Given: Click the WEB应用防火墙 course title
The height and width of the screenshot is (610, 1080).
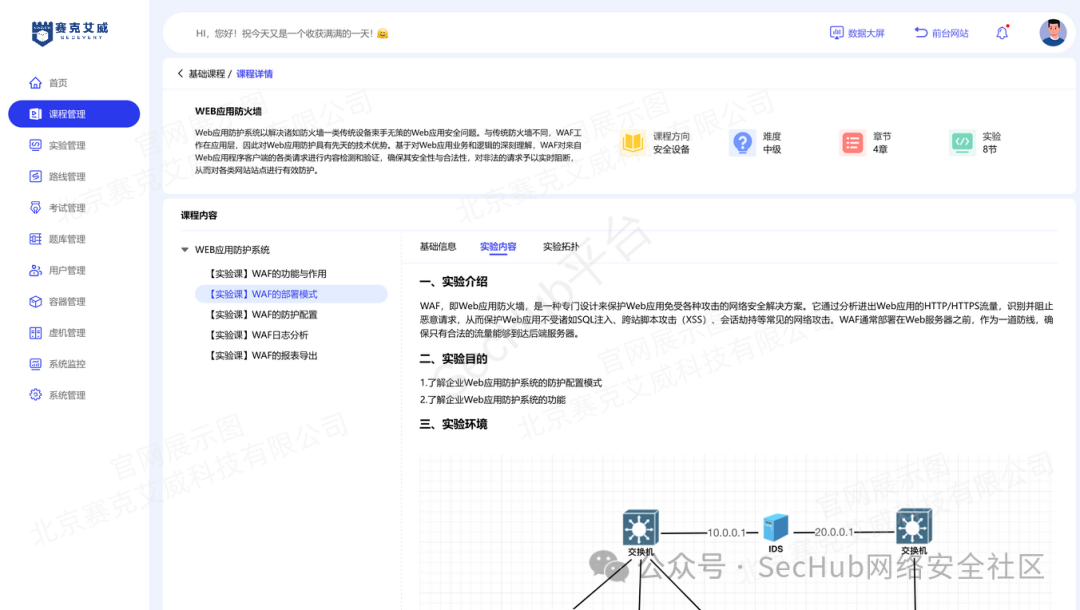Looking at the screenshot, I should [228, 111].
